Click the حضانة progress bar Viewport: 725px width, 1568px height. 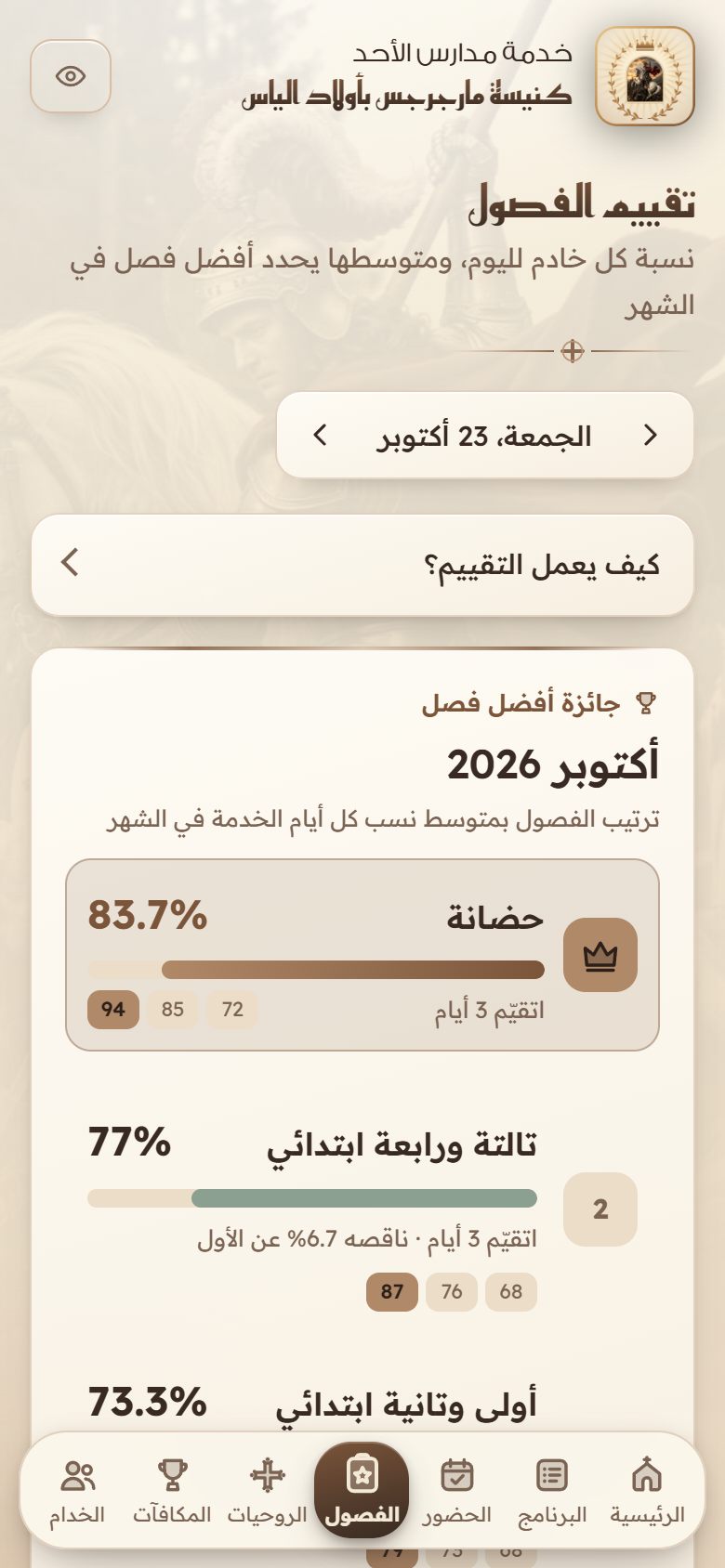[x=316, y=970]
